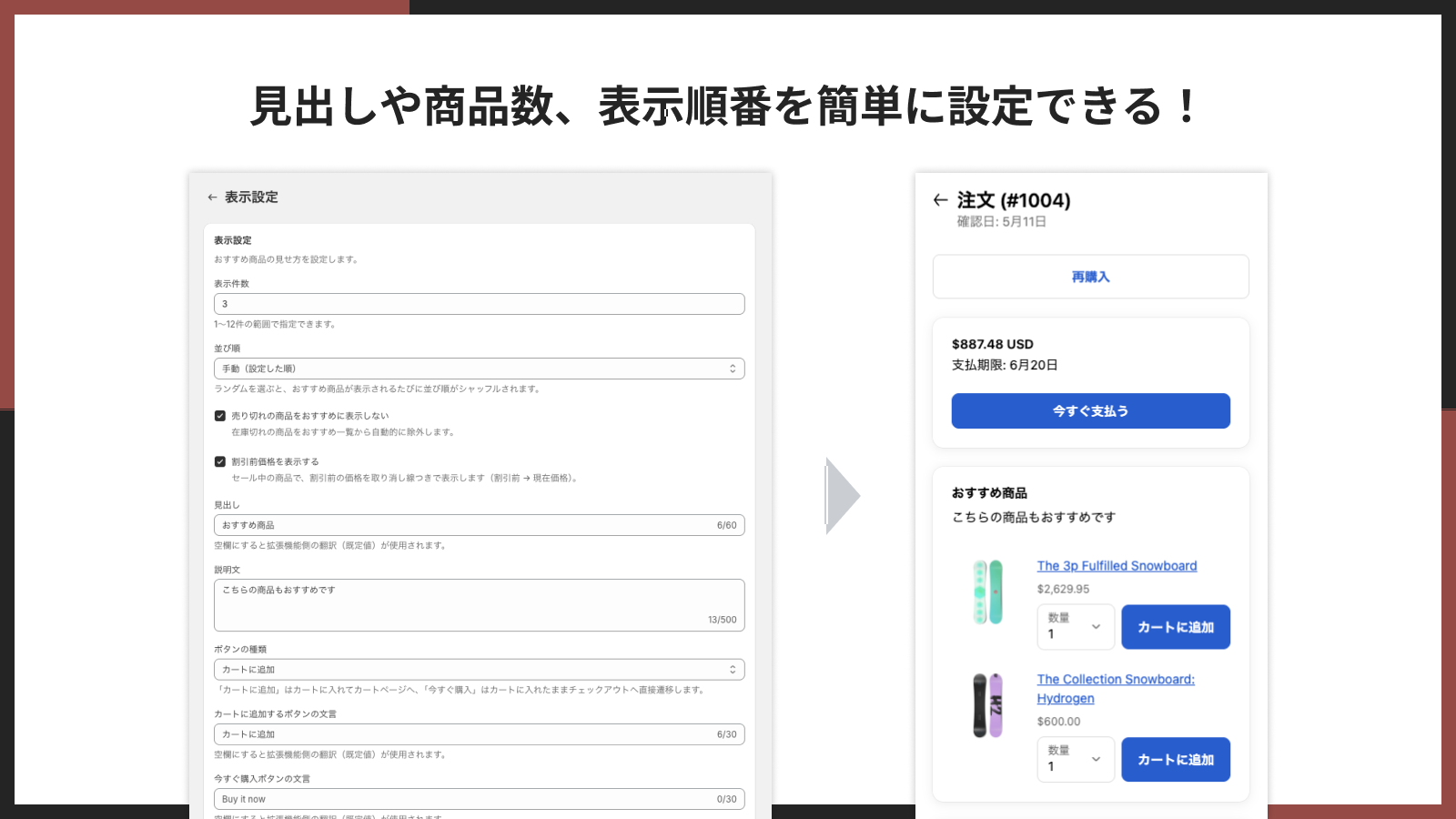Click the こちらの商品もおすすめです text in order page
This screenshot has width=1456, height=819.
tap(1034, 518)
